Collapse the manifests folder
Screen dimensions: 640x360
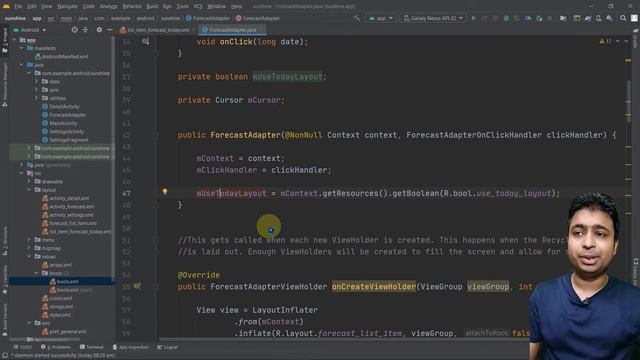coord(21,48)
